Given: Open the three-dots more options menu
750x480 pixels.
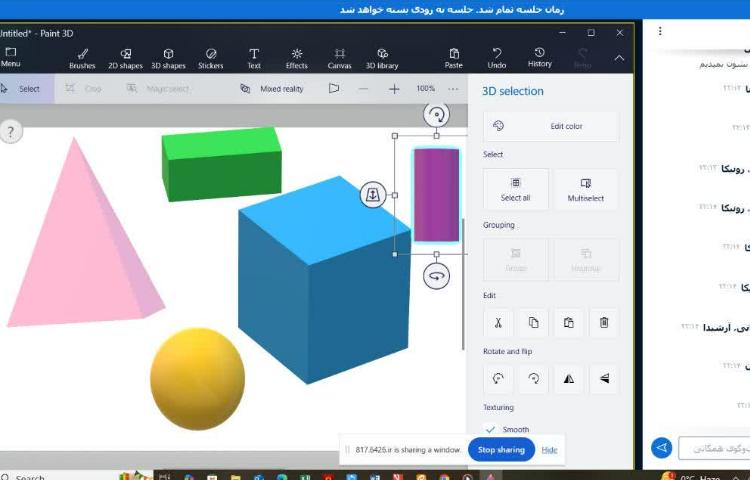Looking at the screenshot, I should (453, 89).
